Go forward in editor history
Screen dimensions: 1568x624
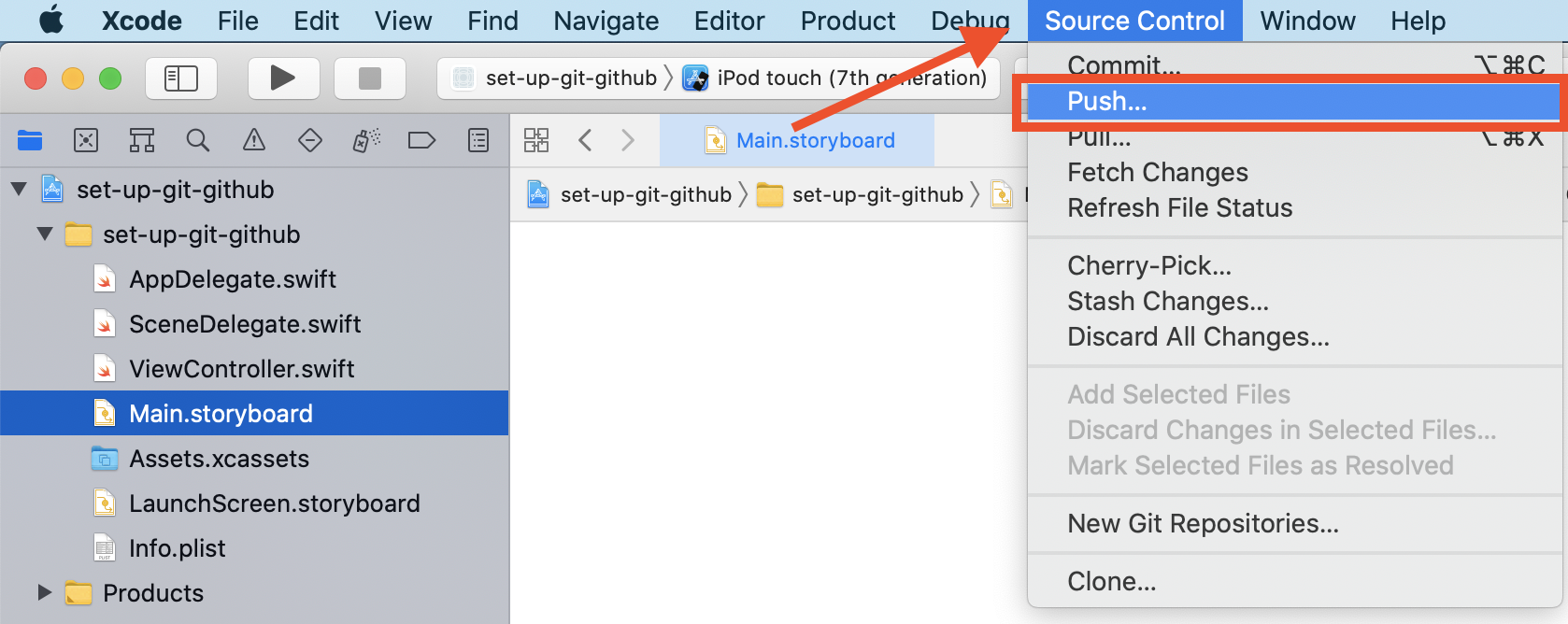(628, 141)
